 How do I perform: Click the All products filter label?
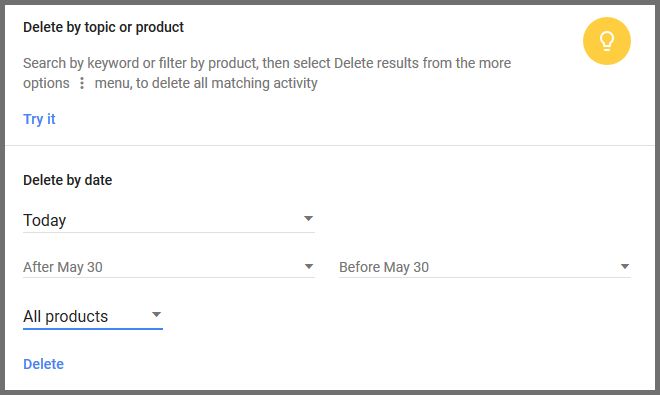point(66,316)
